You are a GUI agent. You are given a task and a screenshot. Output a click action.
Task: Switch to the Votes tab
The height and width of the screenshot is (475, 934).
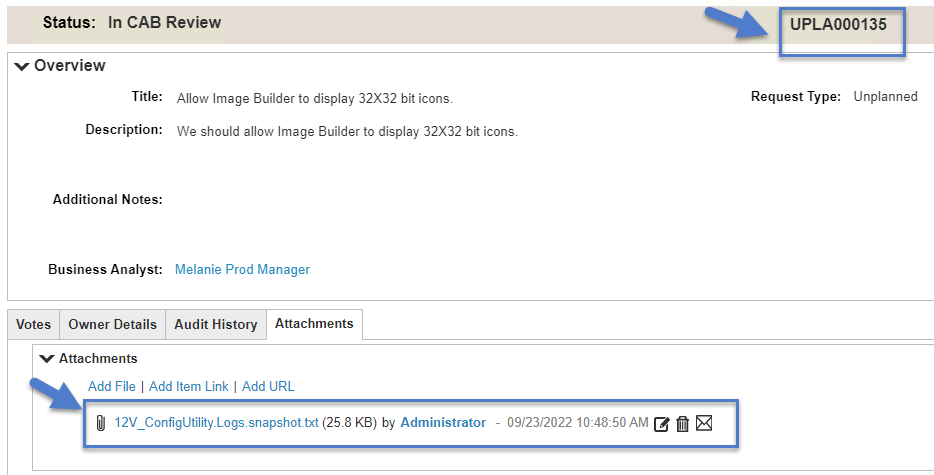click(x=33, y=324)
